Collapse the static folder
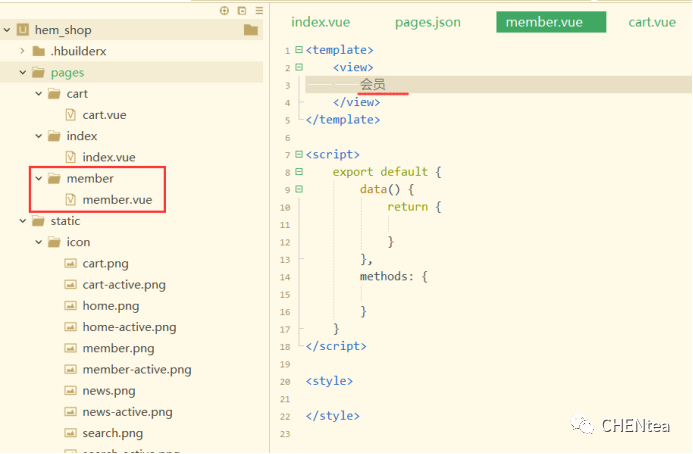693x454 pixels. 22,221
